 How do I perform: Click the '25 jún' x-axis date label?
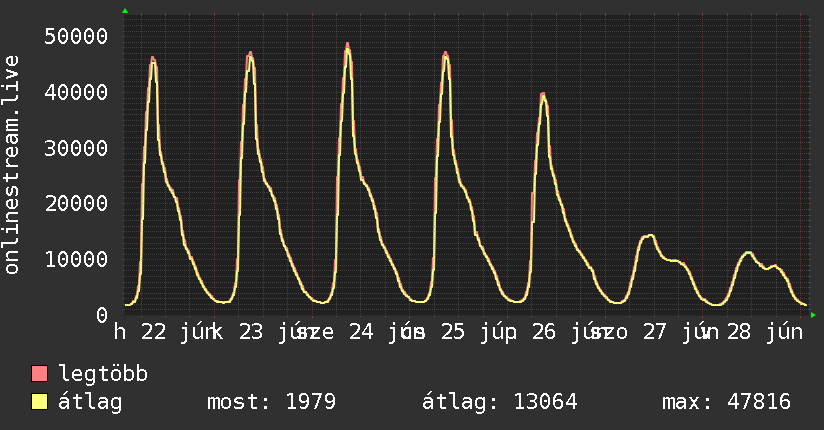(x=475, y=333)
